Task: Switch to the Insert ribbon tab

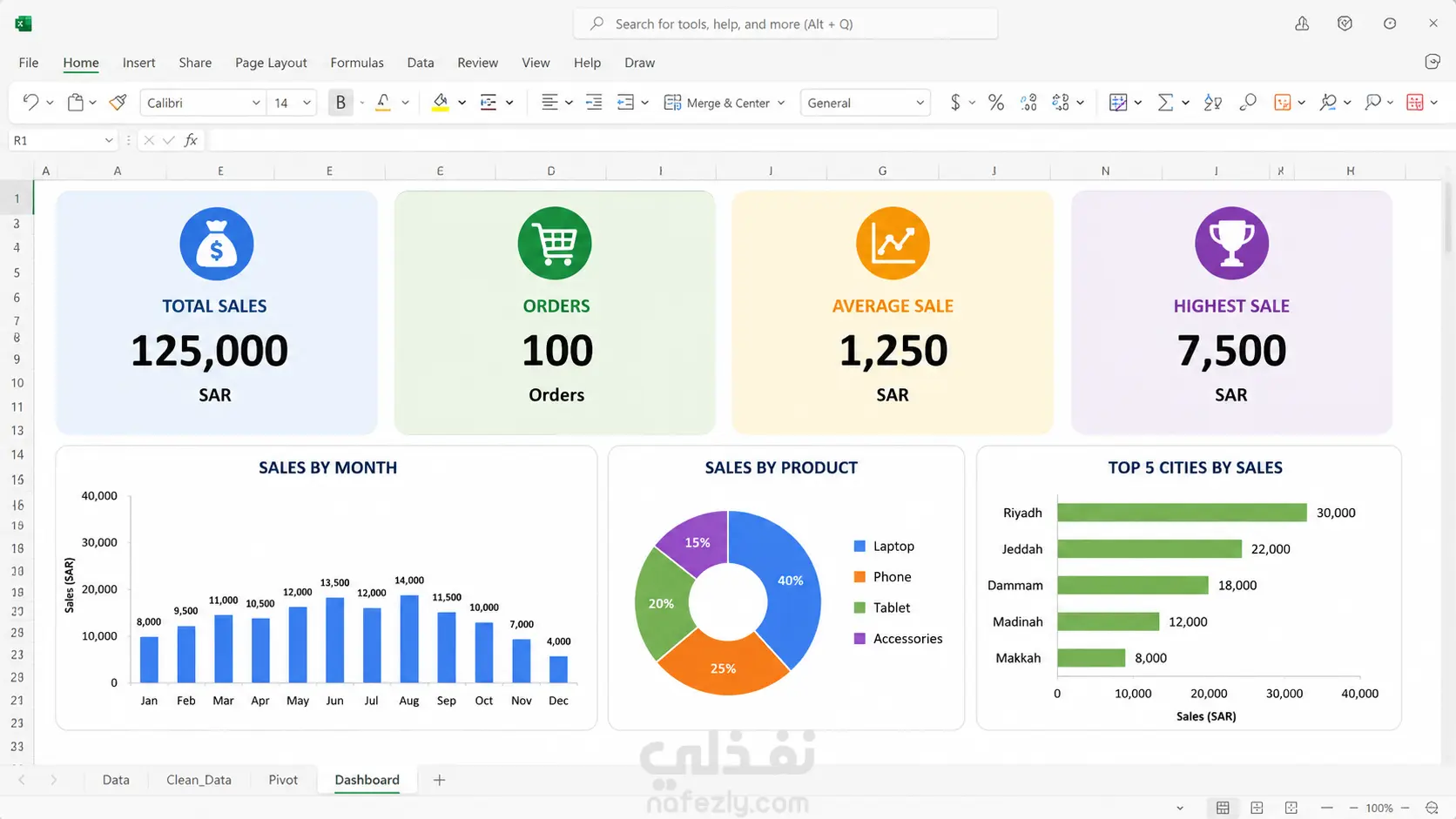Action: 138,63
